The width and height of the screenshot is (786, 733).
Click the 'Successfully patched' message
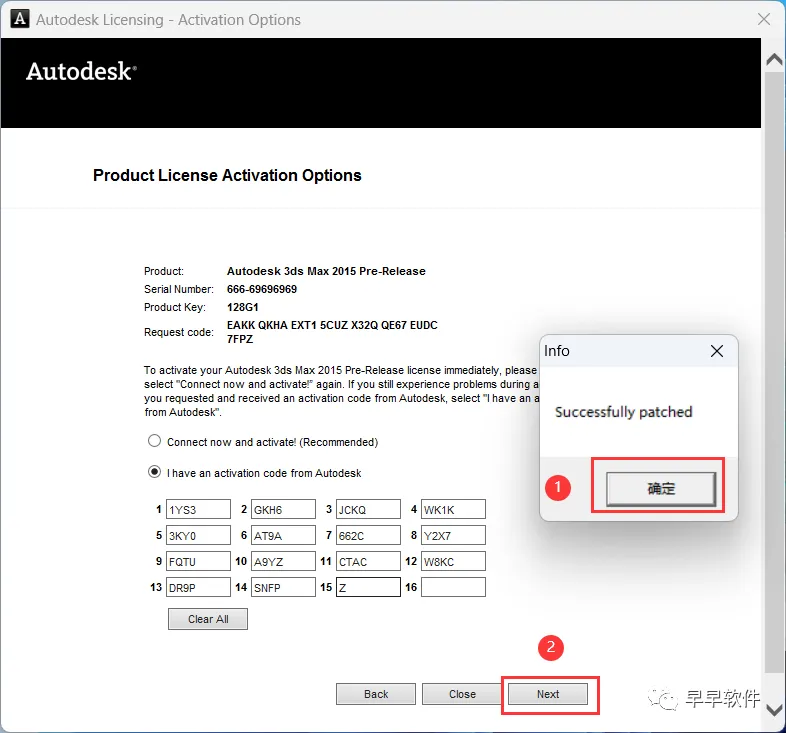click(x=623, y=412)
